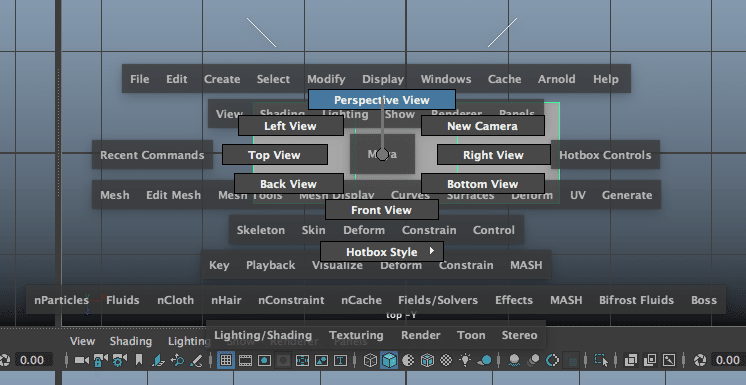Enable Use Default Material icon
746x385 pixels.
tap(408, 360)
